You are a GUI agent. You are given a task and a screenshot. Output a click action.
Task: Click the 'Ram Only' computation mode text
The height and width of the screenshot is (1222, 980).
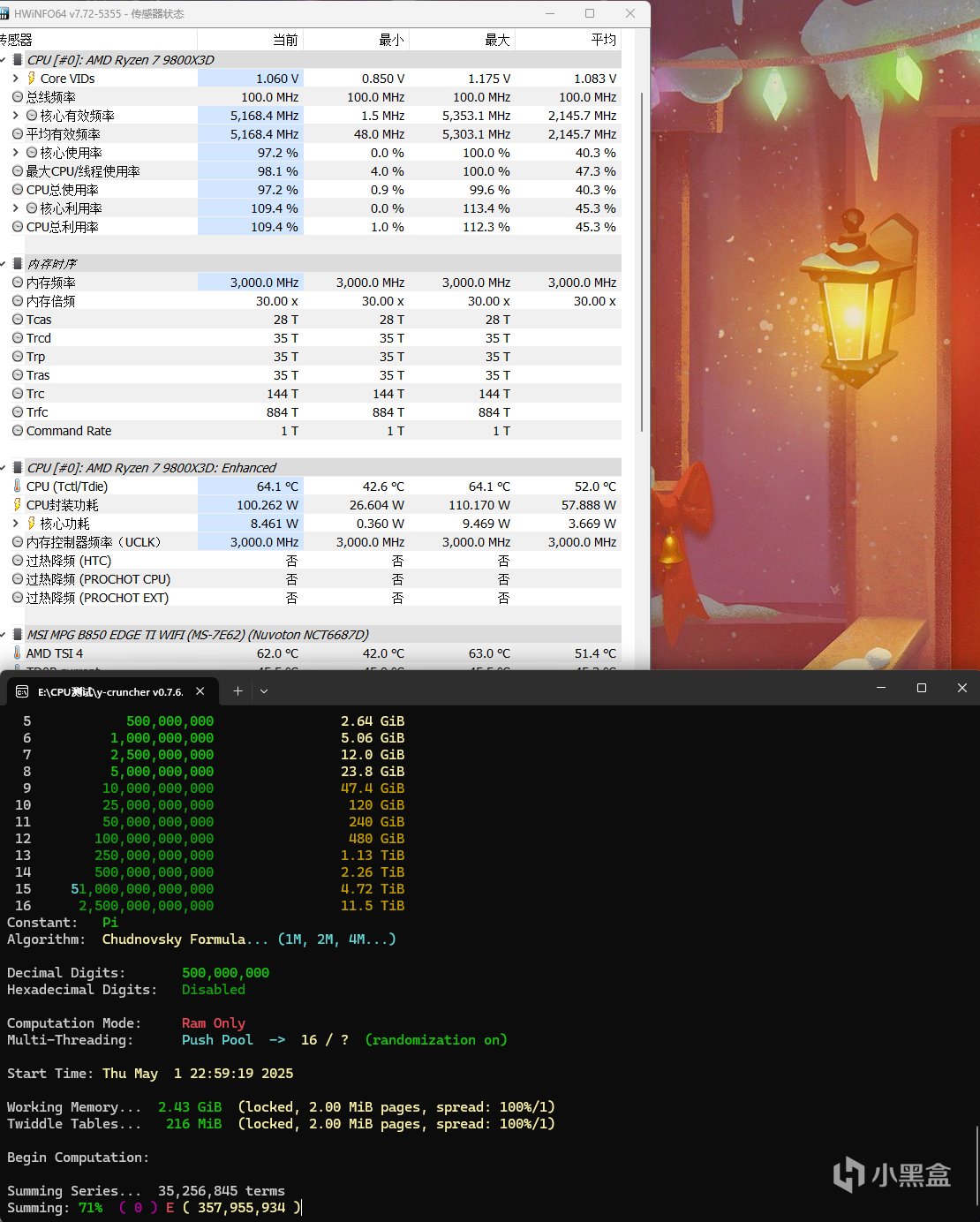[x=214, y=1023]
